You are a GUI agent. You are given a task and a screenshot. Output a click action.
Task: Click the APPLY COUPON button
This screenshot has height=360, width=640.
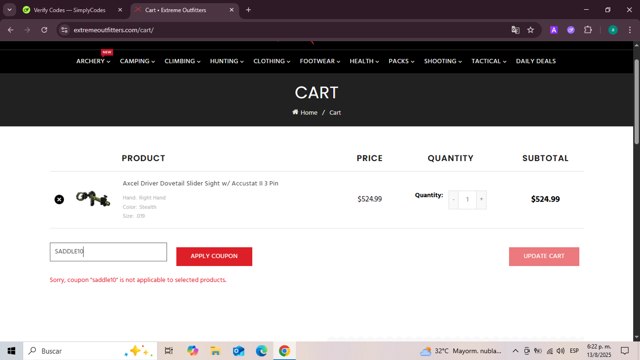(x=214, y=256)
